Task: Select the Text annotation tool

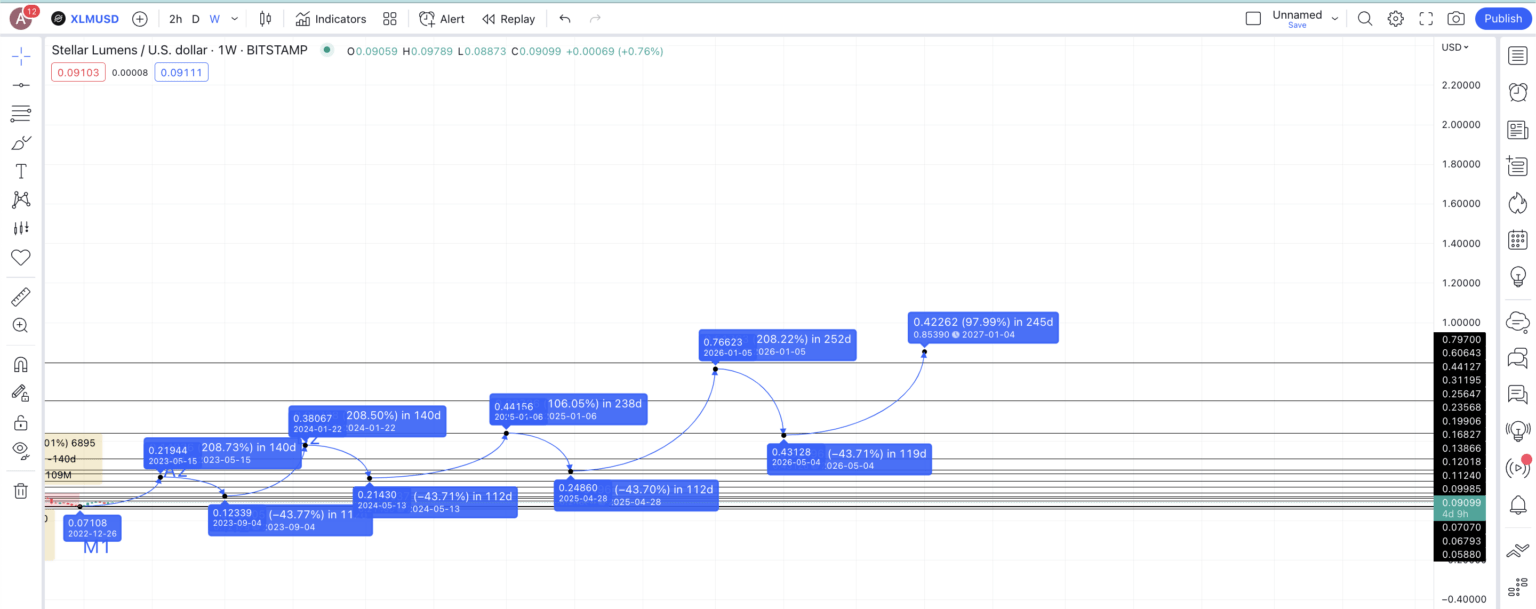Action: (20, 172)
